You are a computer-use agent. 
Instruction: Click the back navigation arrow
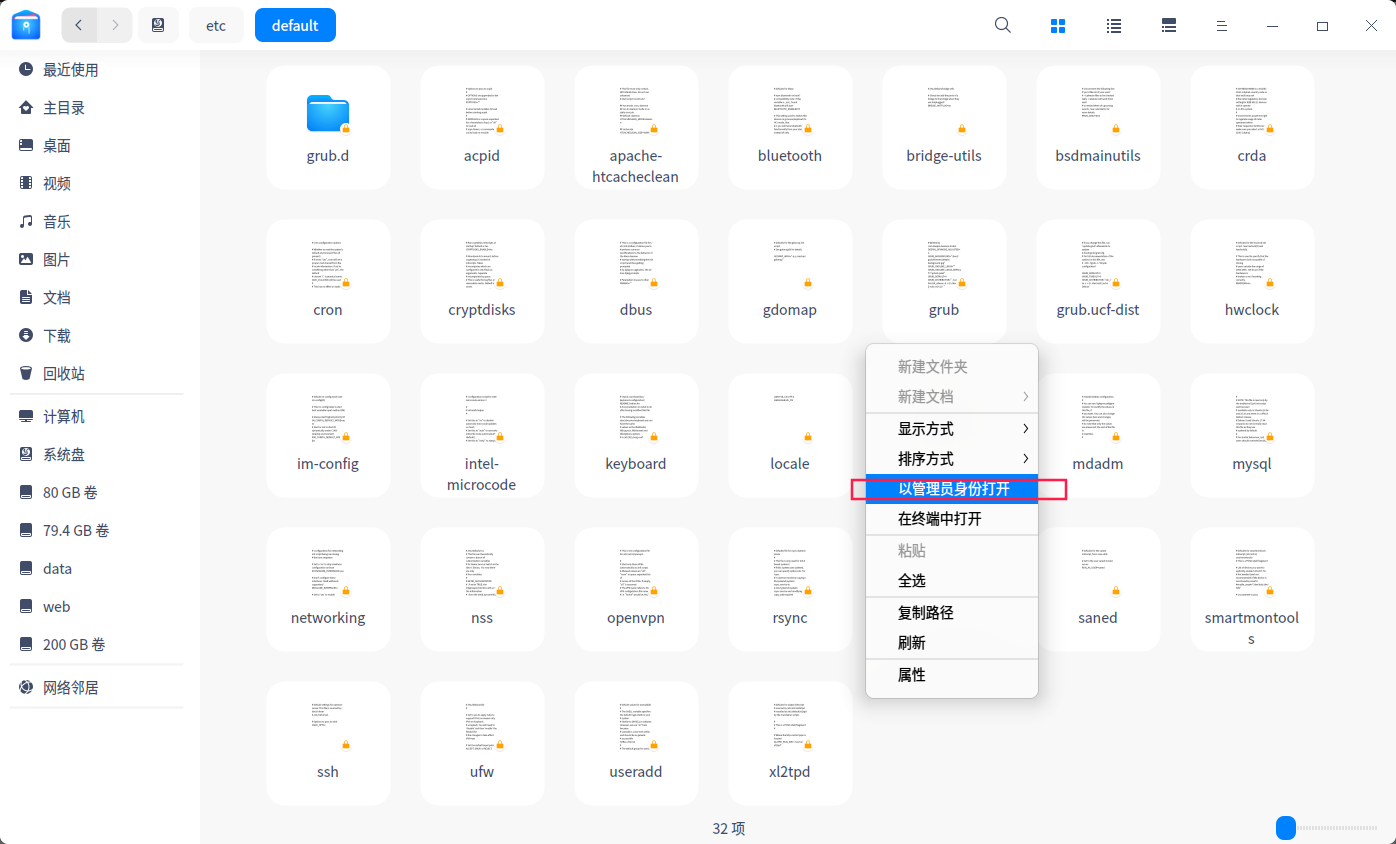[x=78, y=25]
